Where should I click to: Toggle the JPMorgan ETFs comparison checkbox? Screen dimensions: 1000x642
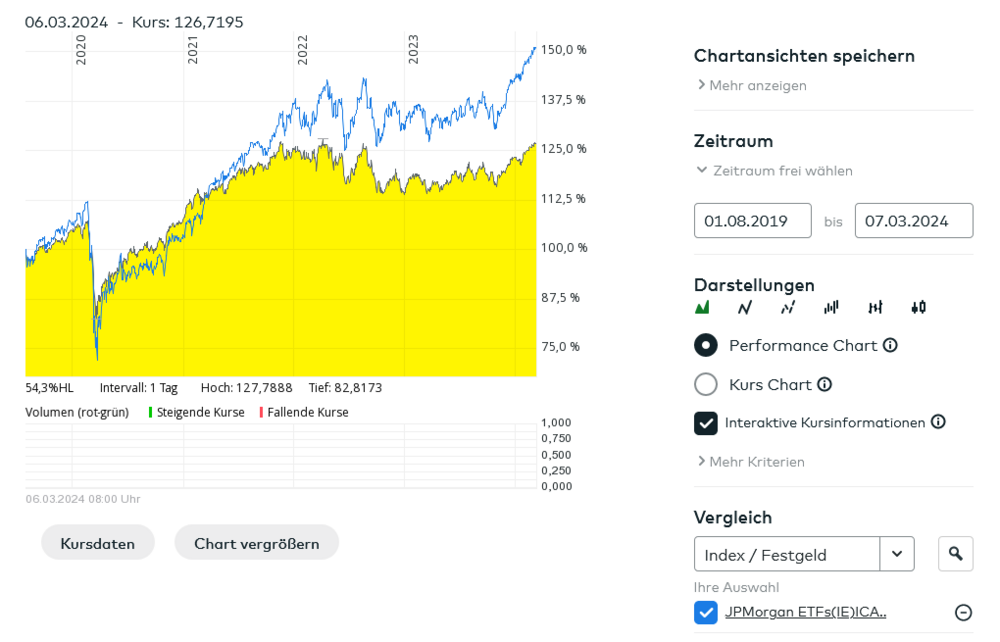point(706,612)
